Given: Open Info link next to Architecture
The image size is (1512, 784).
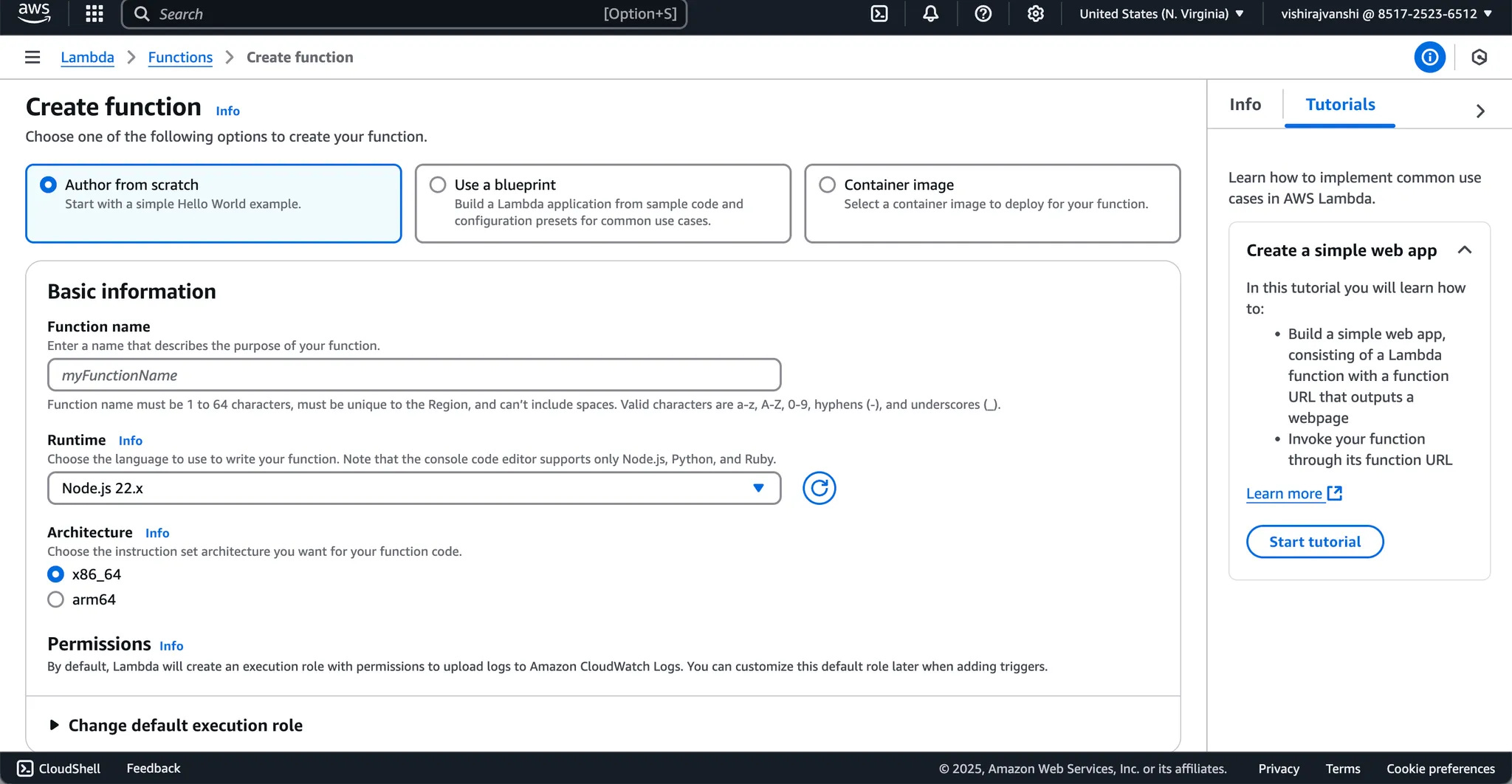Looking at the screenshot, I should (157, 533).
